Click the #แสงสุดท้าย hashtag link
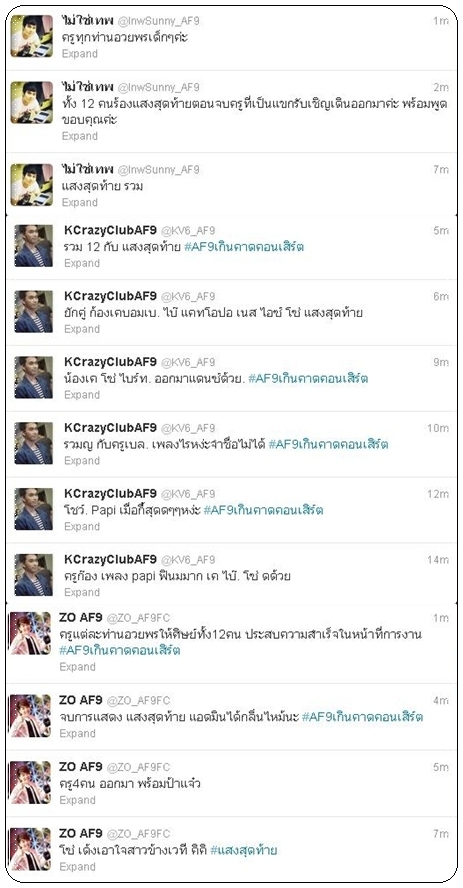This screenshot has height=888, width=463. (x=243, y=850)
